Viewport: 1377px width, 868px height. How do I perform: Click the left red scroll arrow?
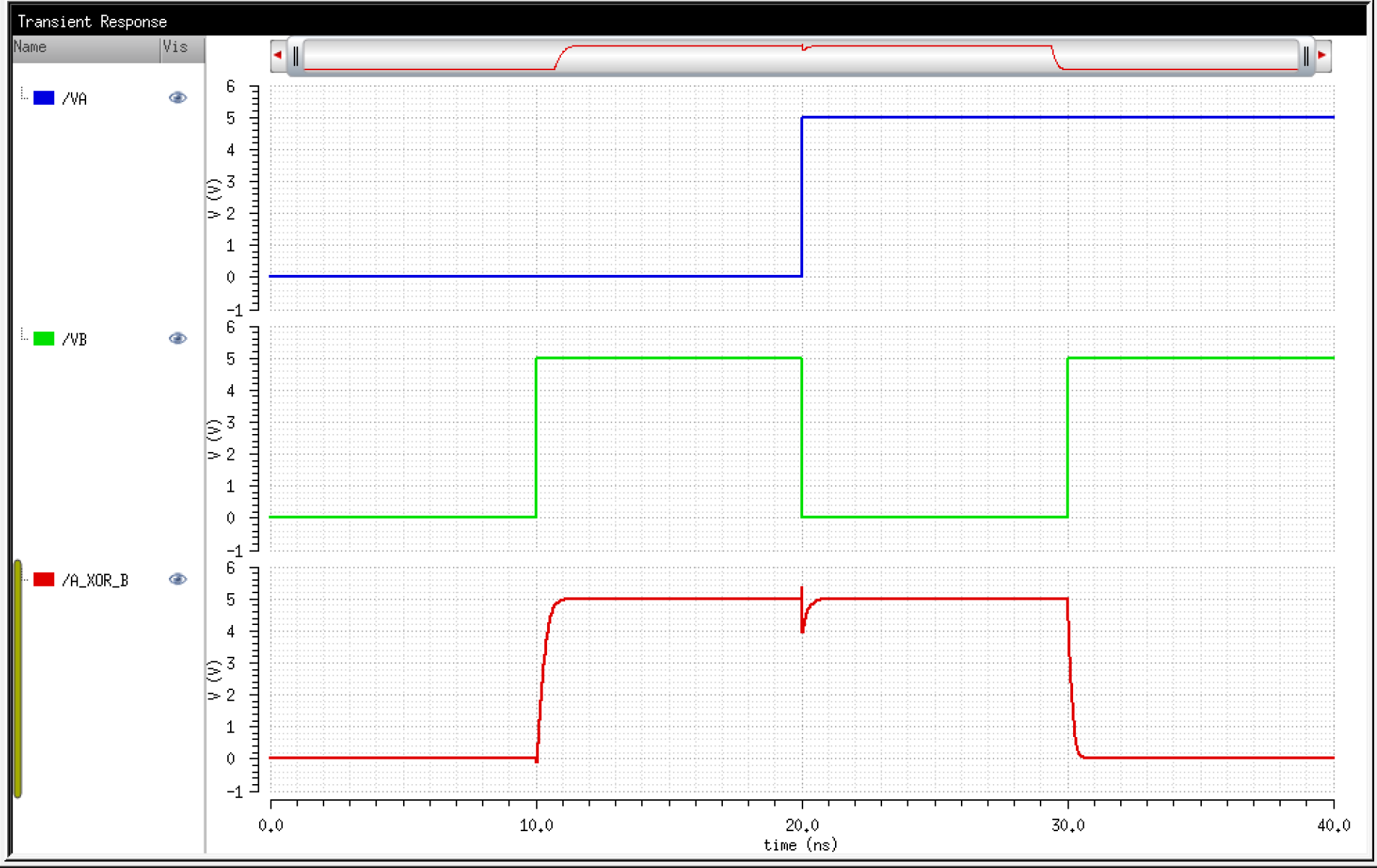(278, 55)
